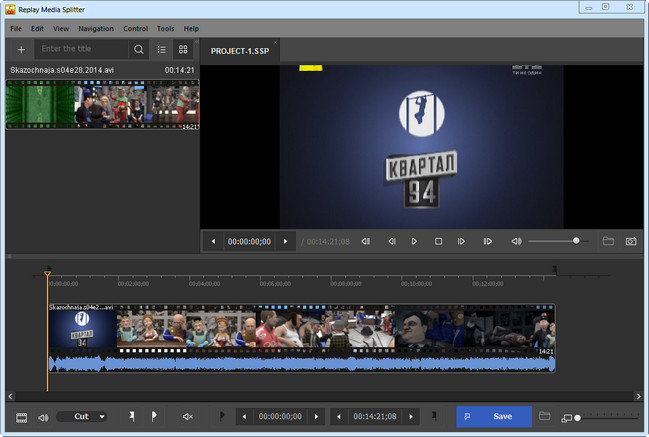Click the Cut button
649x437 pixels.
click(x=81, y=416)
